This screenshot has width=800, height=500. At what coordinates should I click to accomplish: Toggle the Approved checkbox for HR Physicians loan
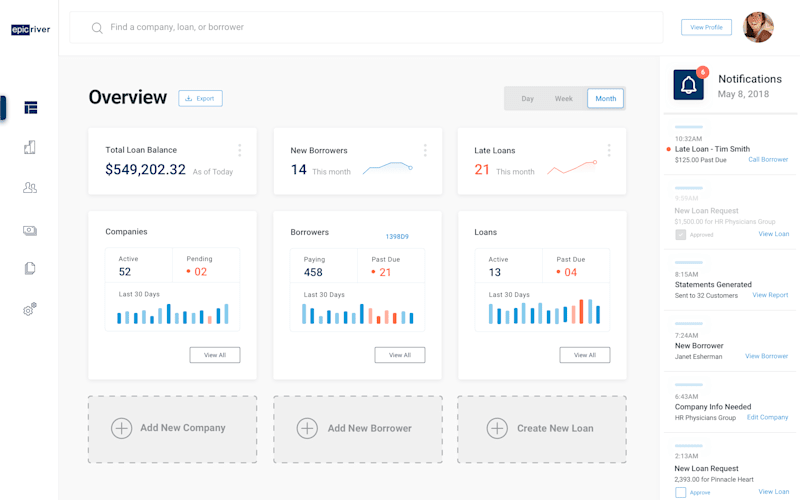coord(681,235)
